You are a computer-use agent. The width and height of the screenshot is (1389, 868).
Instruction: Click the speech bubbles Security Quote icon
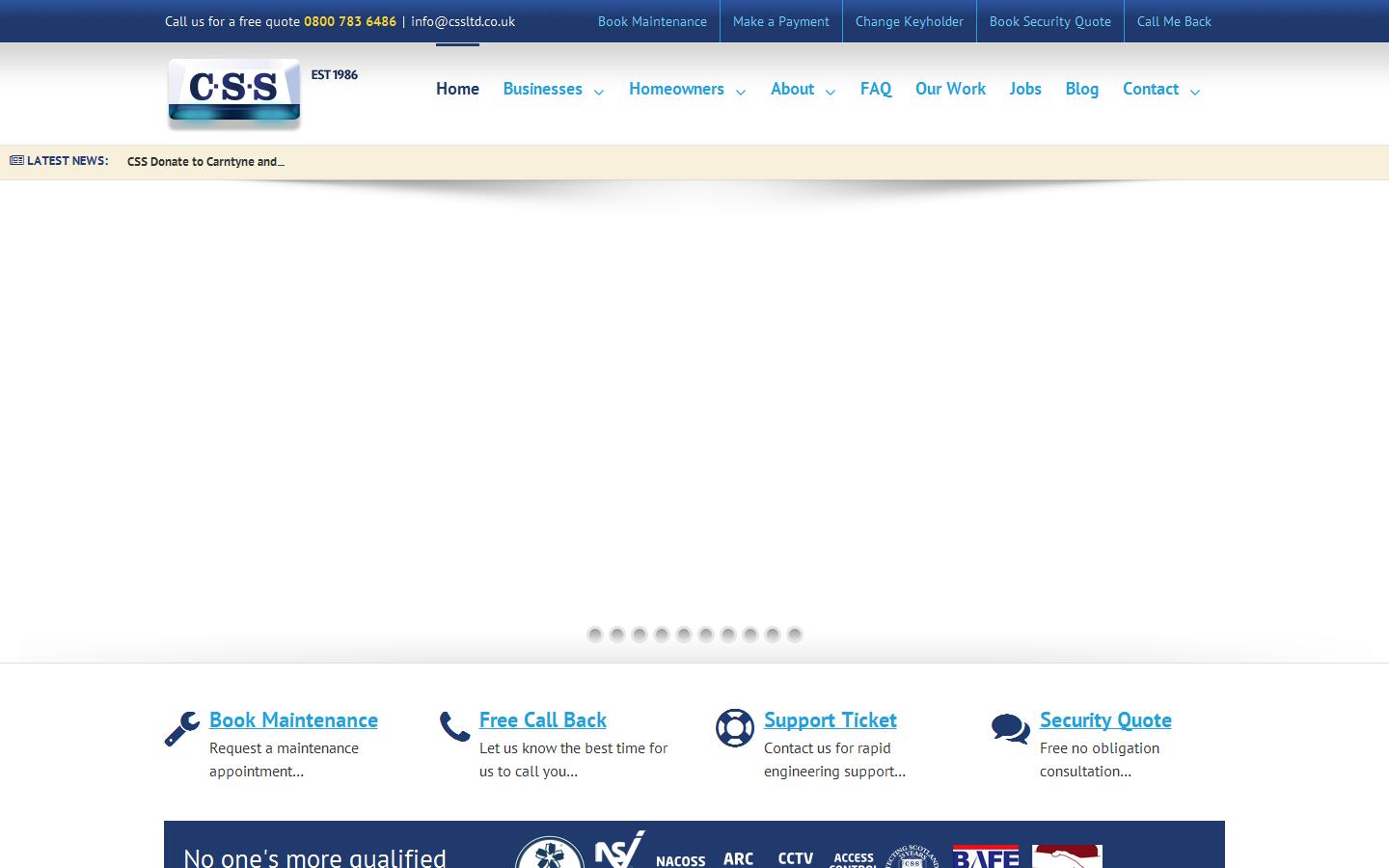[1010, 730]
